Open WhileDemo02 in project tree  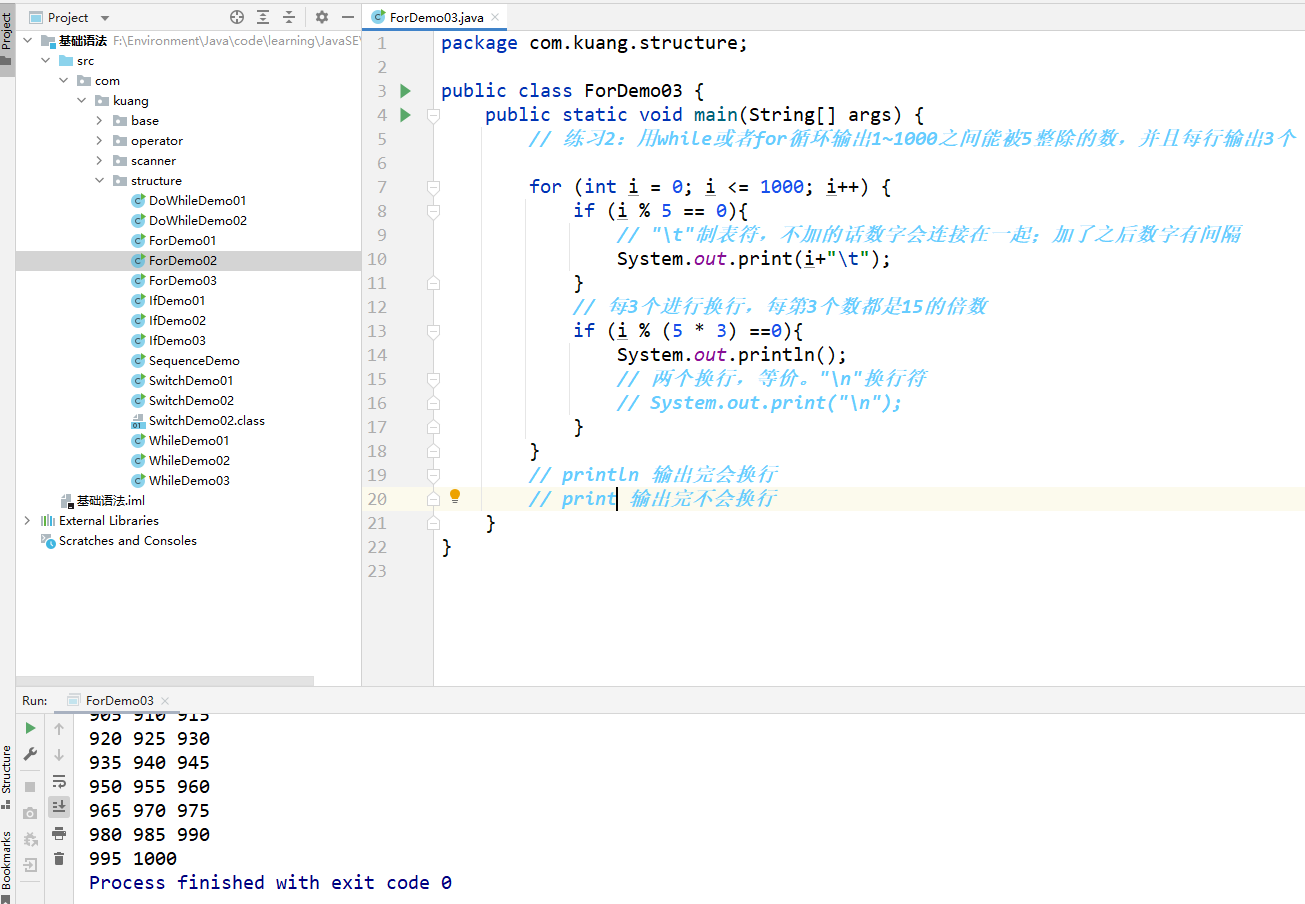point(189,461)
